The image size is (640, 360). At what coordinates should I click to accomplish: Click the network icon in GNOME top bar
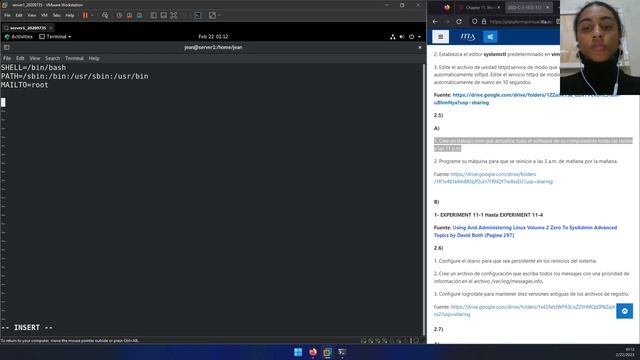[x=392, y=37]
